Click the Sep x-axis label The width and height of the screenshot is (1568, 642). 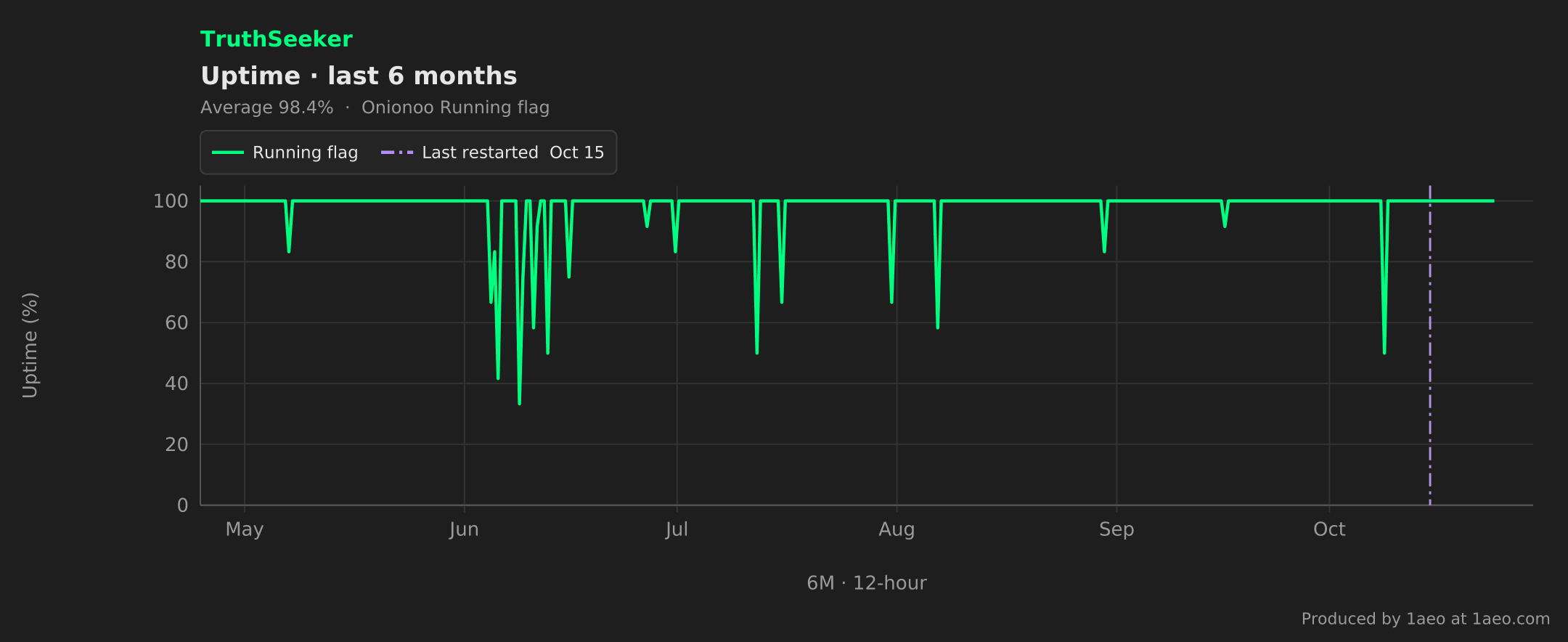1116,529
